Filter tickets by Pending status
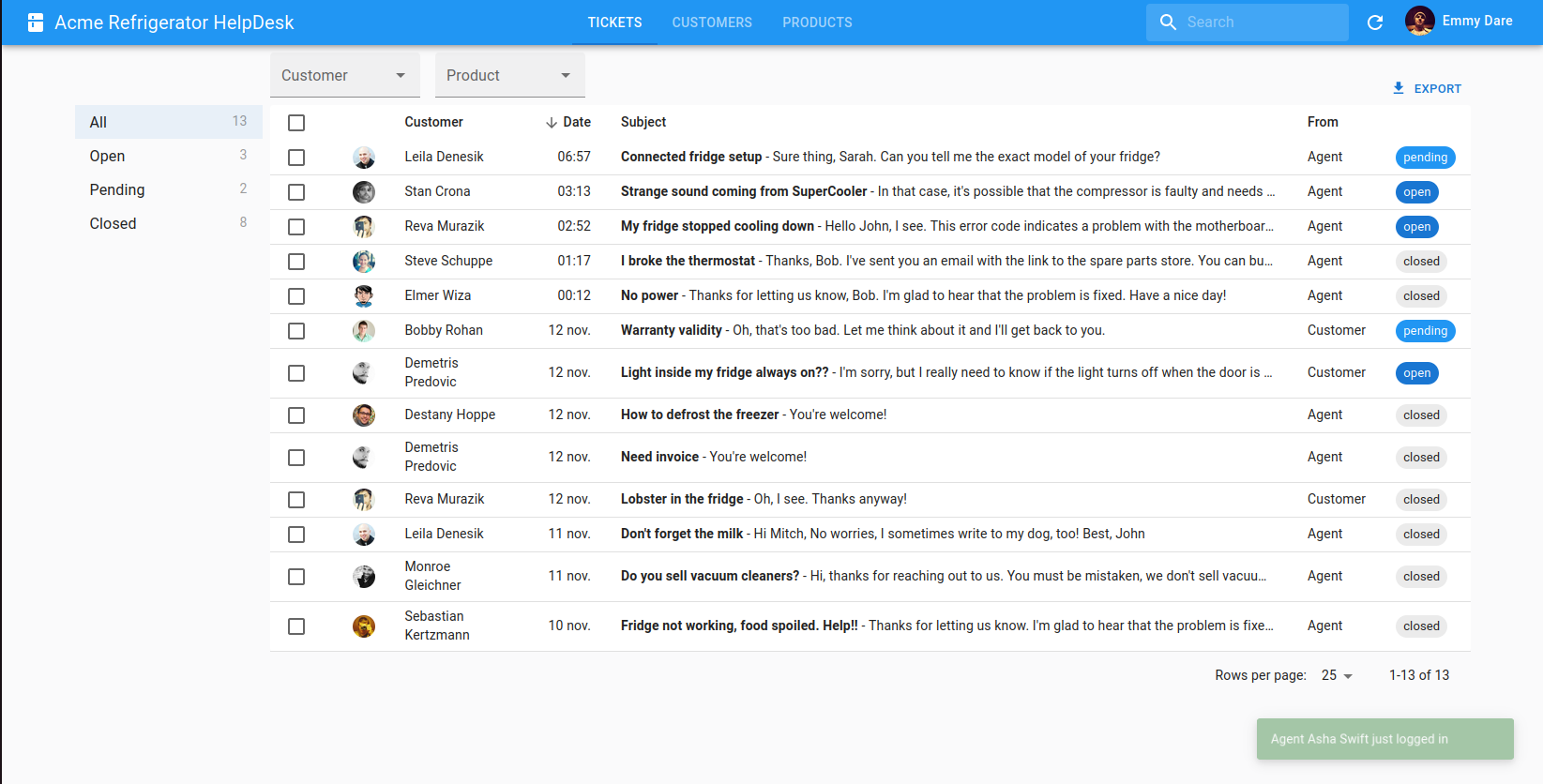Screen dimensions: 1543x784 (117, 189)
